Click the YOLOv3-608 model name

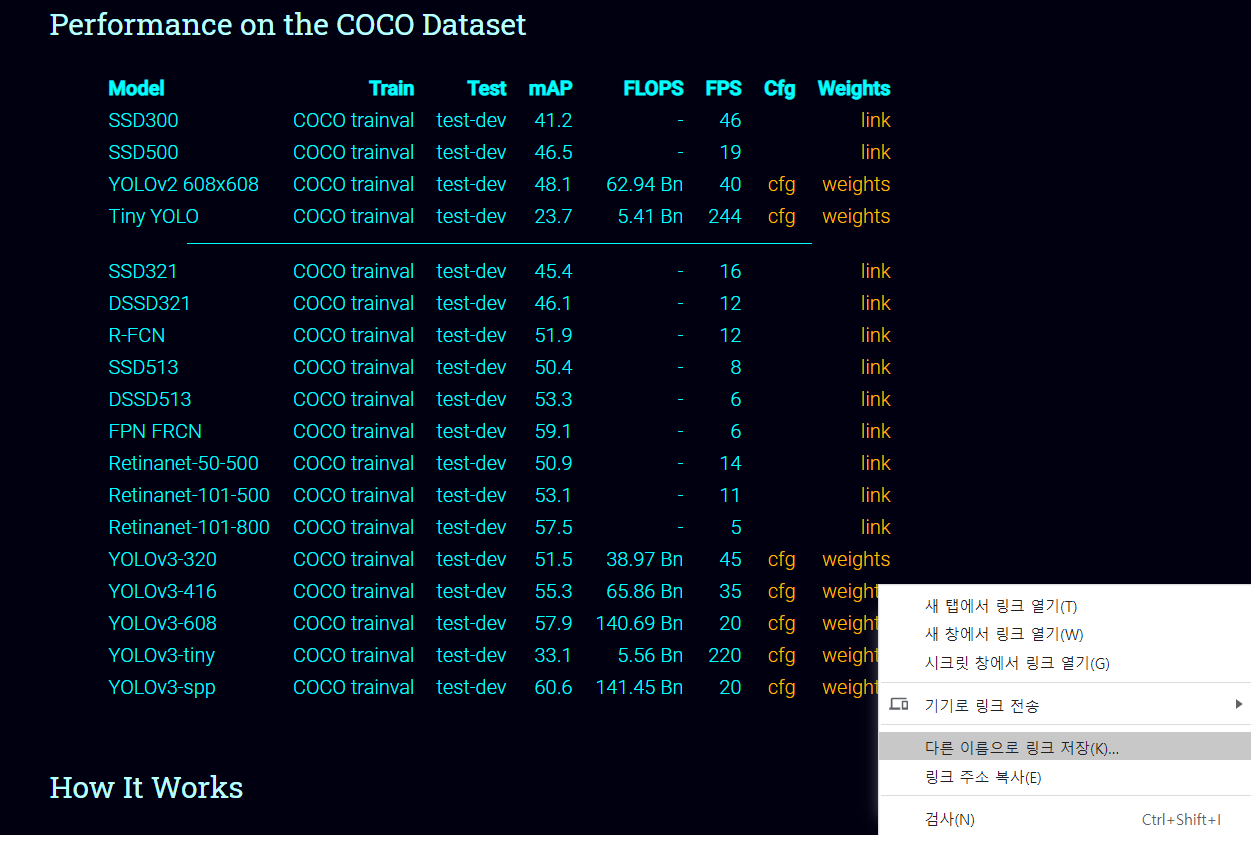[x=162, y=623]
